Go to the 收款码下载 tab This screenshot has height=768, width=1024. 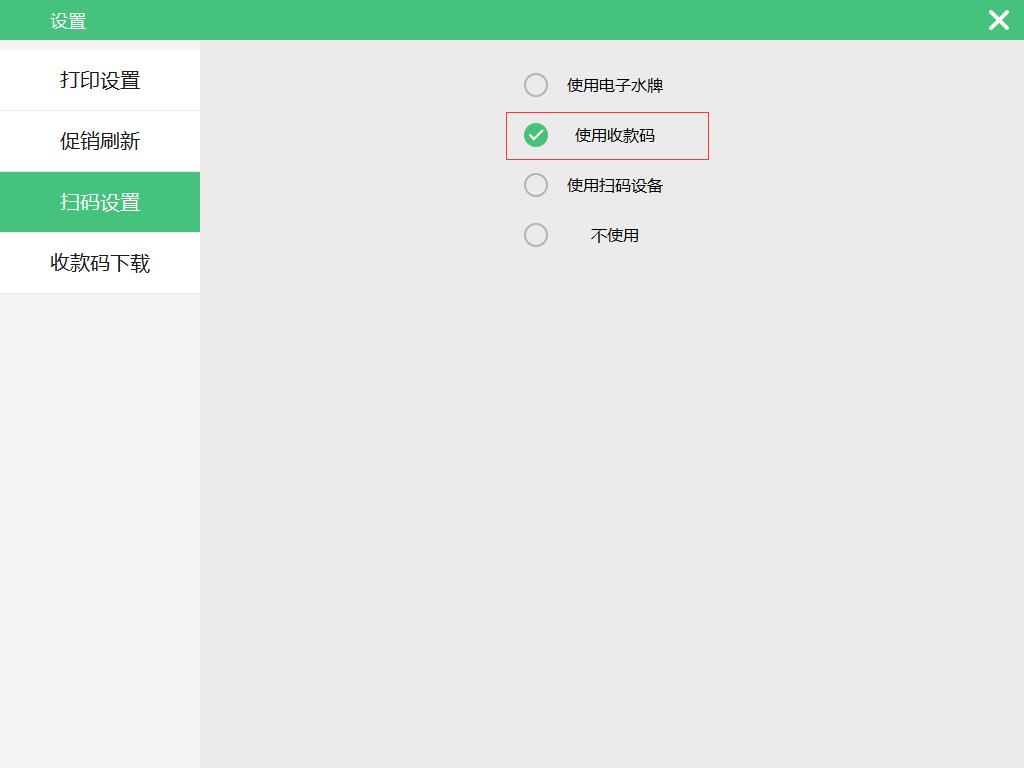pyautogui.click(x=100, y=263)
